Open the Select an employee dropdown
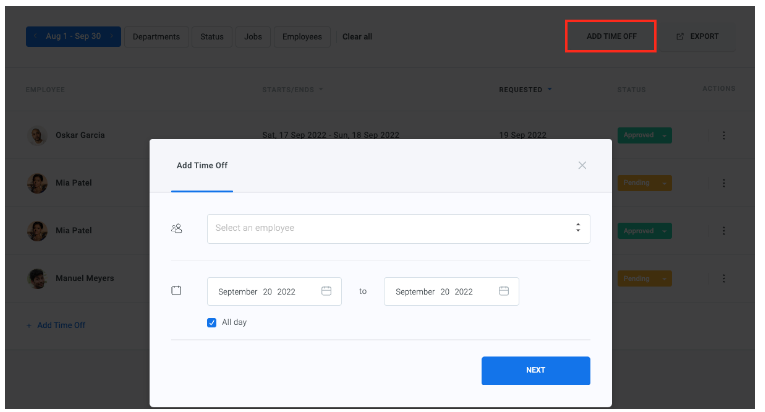765x412 pixels. pos(399,229)
